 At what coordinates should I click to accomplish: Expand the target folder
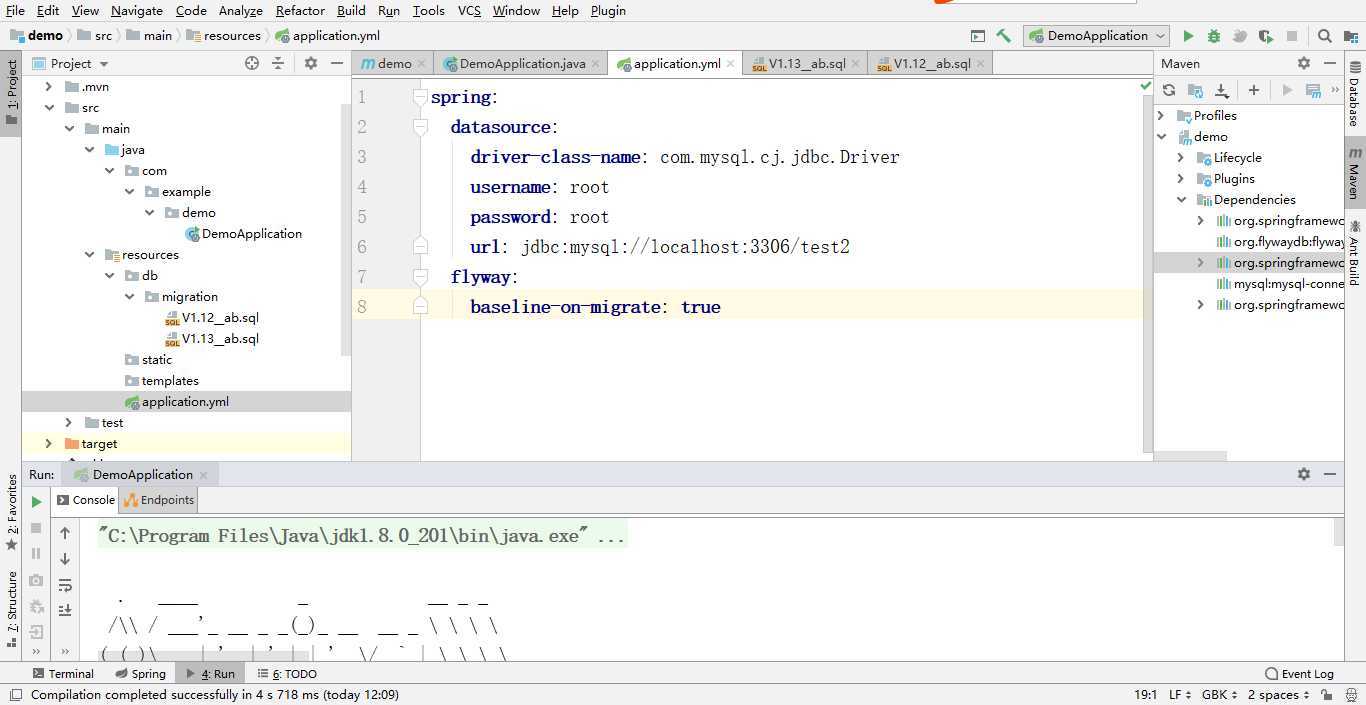click(49, 444)
